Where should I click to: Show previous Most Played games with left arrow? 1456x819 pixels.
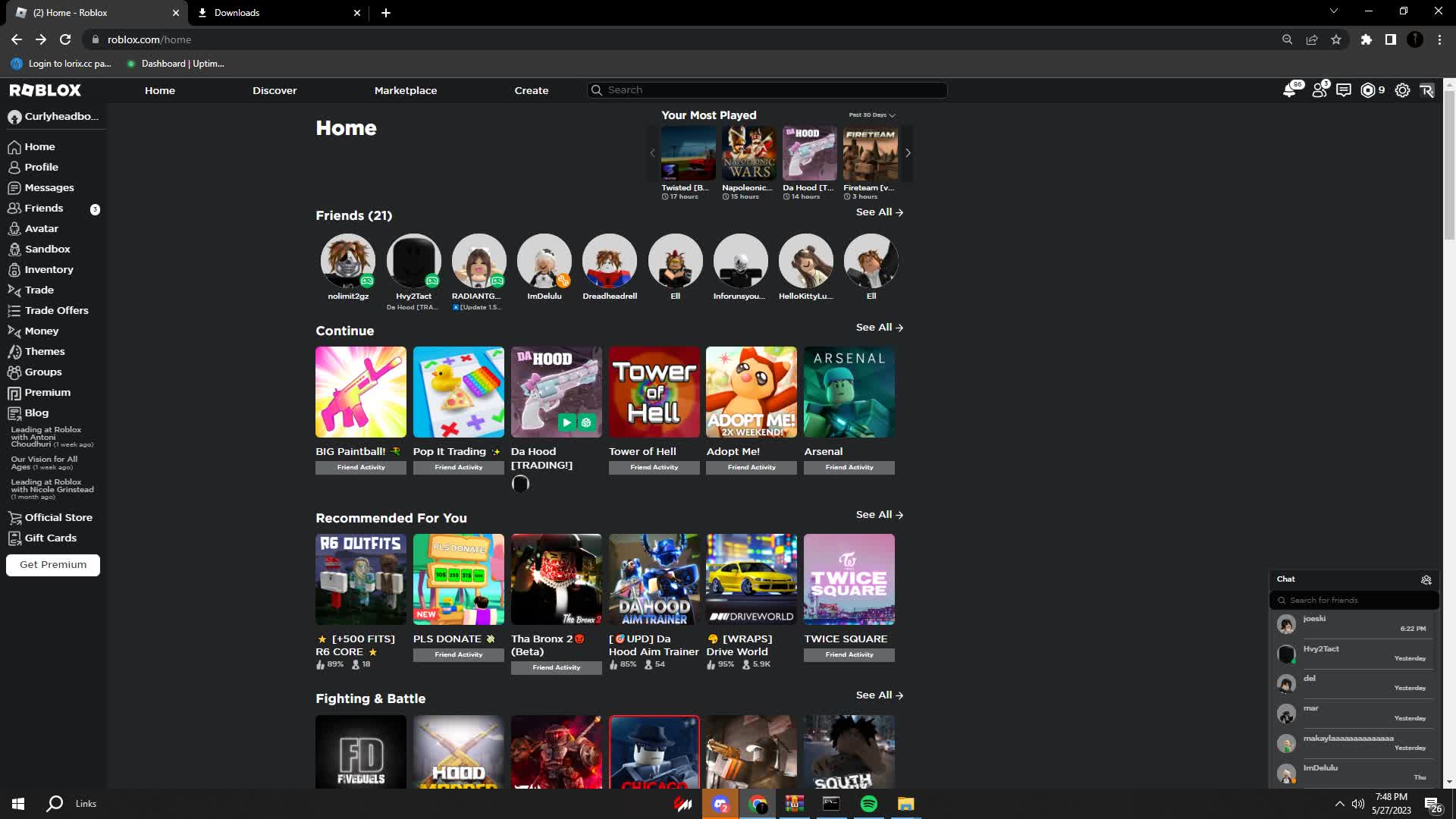[652, 153]
